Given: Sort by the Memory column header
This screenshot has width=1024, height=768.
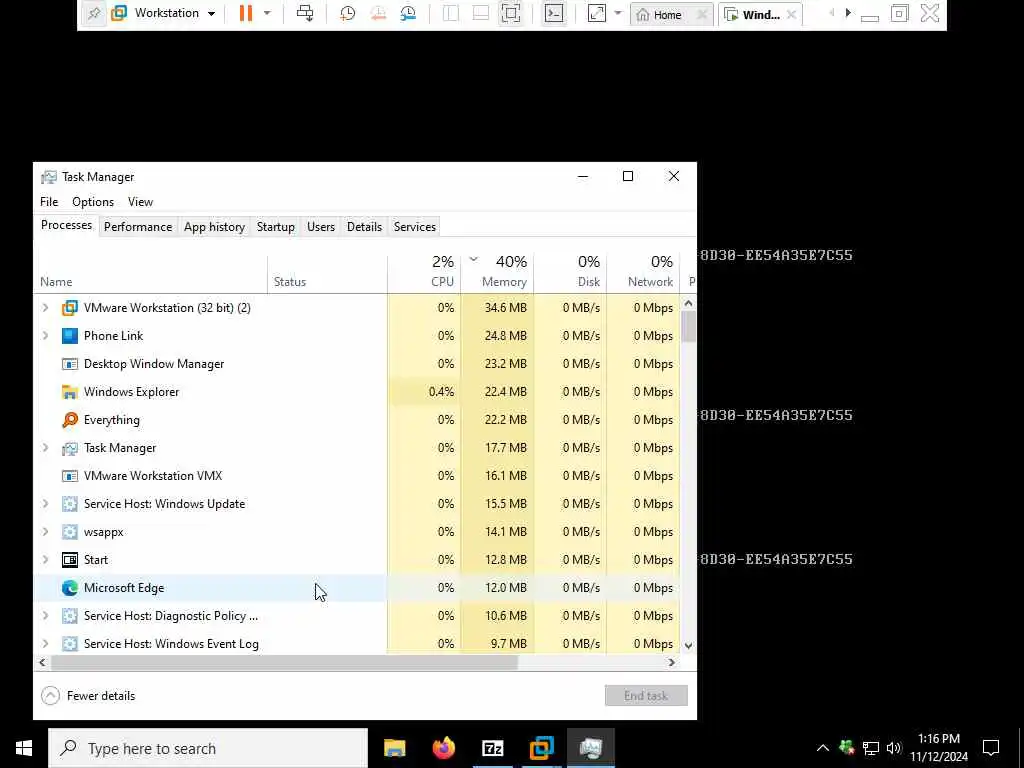Looking at the screenshot, I should (x=497, y=273).
